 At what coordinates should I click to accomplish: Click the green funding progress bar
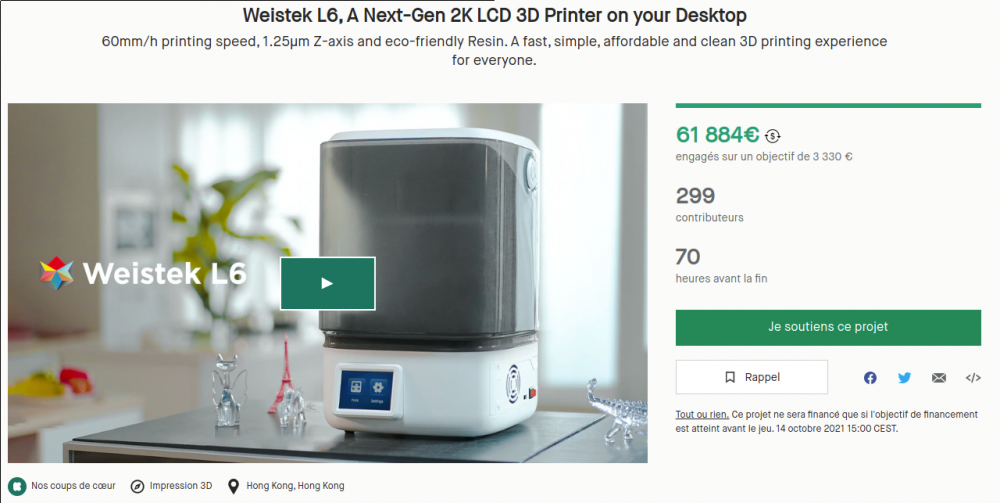[828, 105]
